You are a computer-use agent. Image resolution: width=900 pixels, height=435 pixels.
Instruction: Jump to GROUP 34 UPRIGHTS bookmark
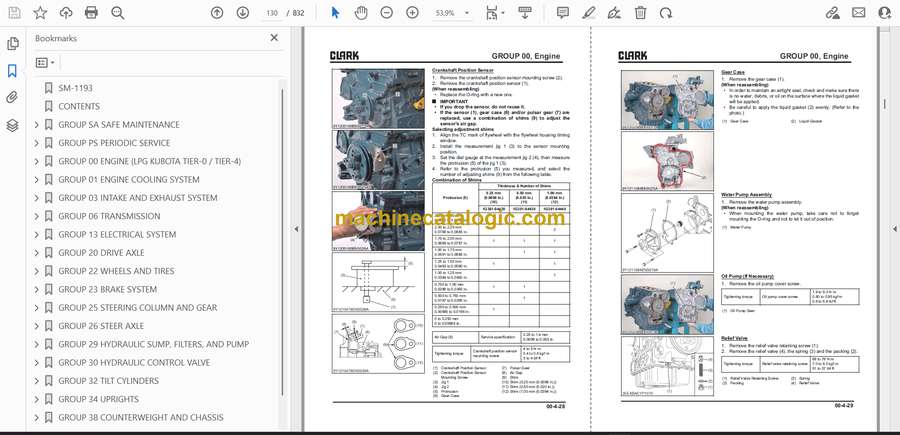pyautogui.click(x=98, y=399)
